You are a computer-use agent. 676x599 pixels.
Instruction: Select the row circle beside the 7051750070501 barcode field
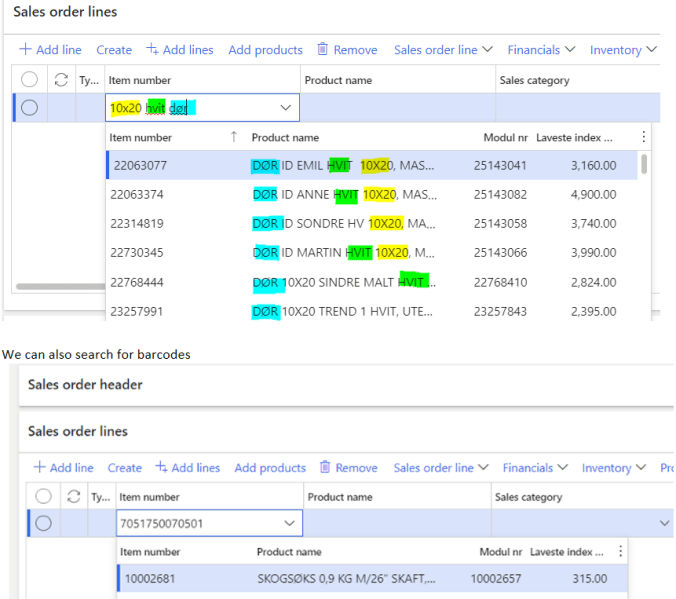coord(43,522)
